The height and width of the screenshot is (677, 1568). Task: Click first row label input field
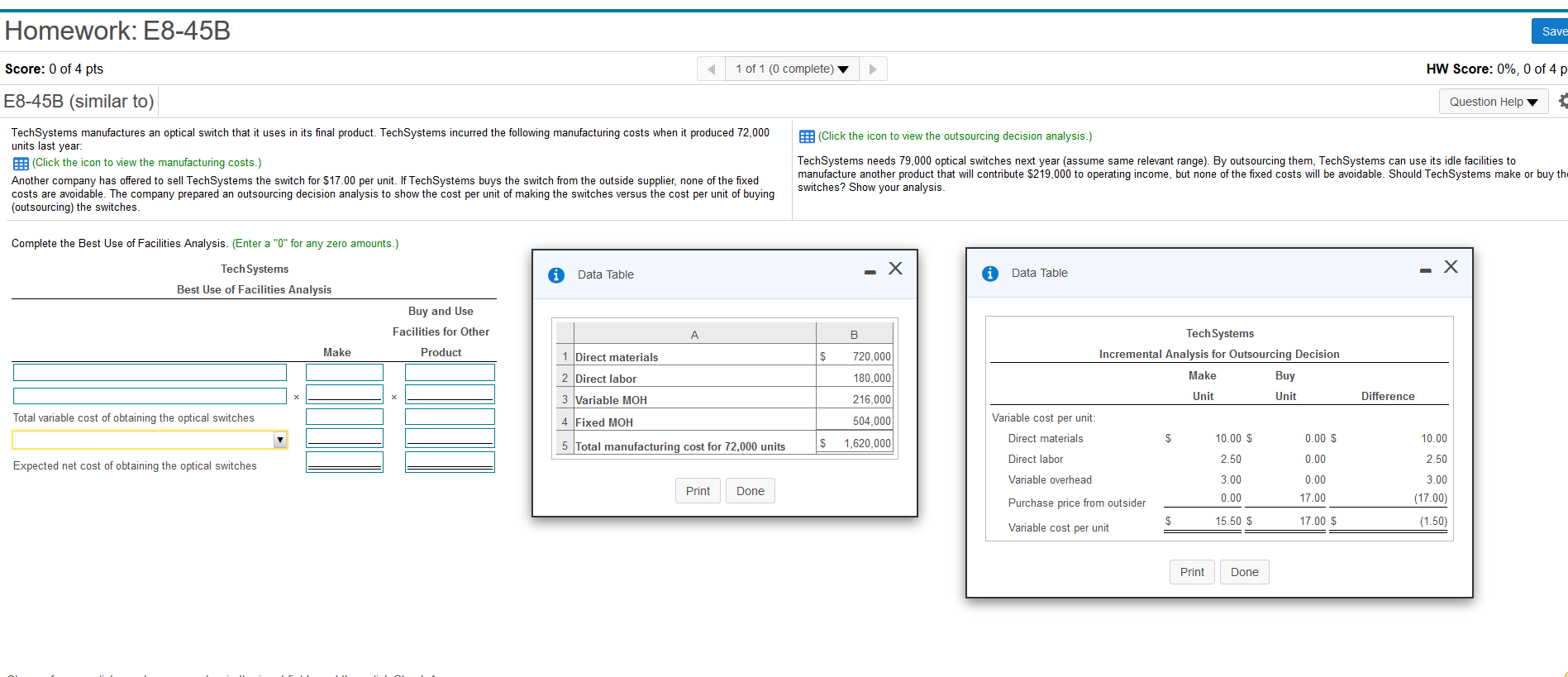150,373
